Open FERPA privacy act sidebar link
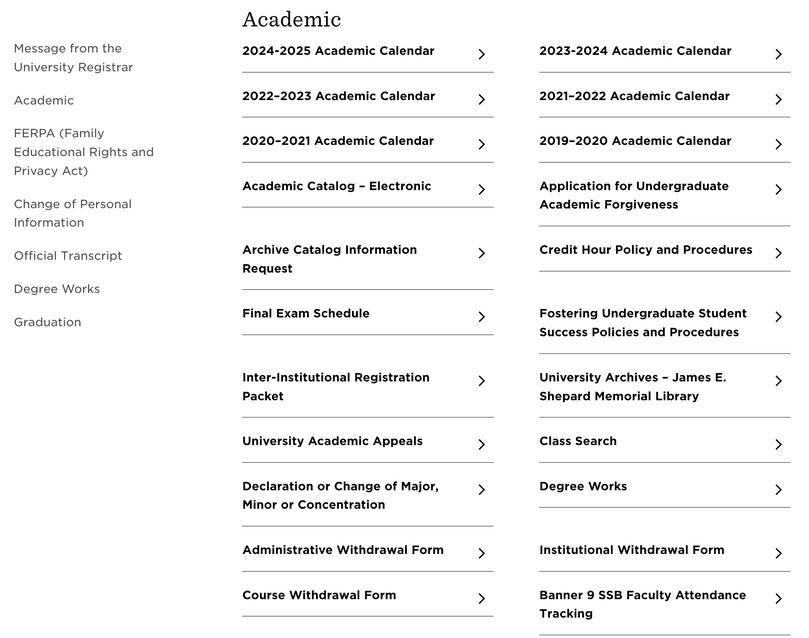This screenshot has height=638, width=809. point(83,152)
